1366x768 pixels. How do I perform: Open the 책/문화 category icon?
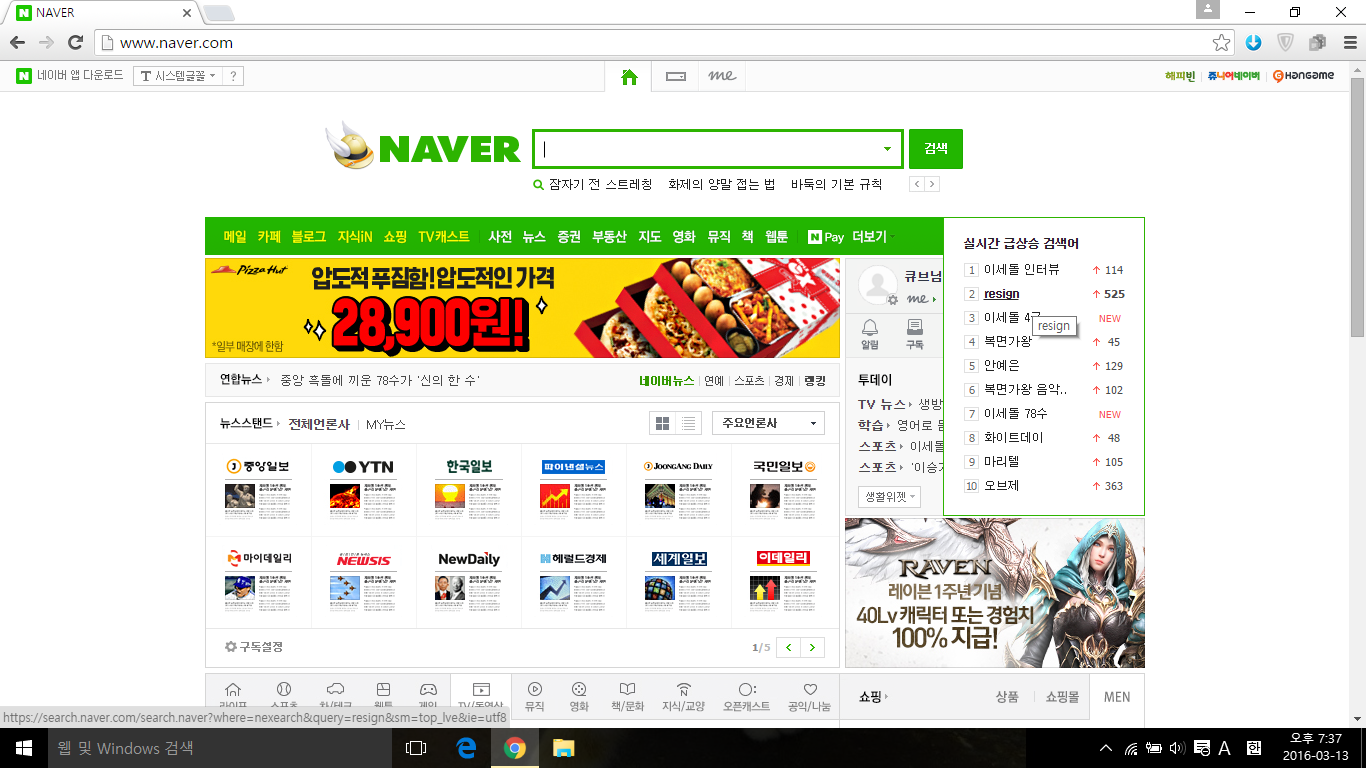click(x=627, y=696)
